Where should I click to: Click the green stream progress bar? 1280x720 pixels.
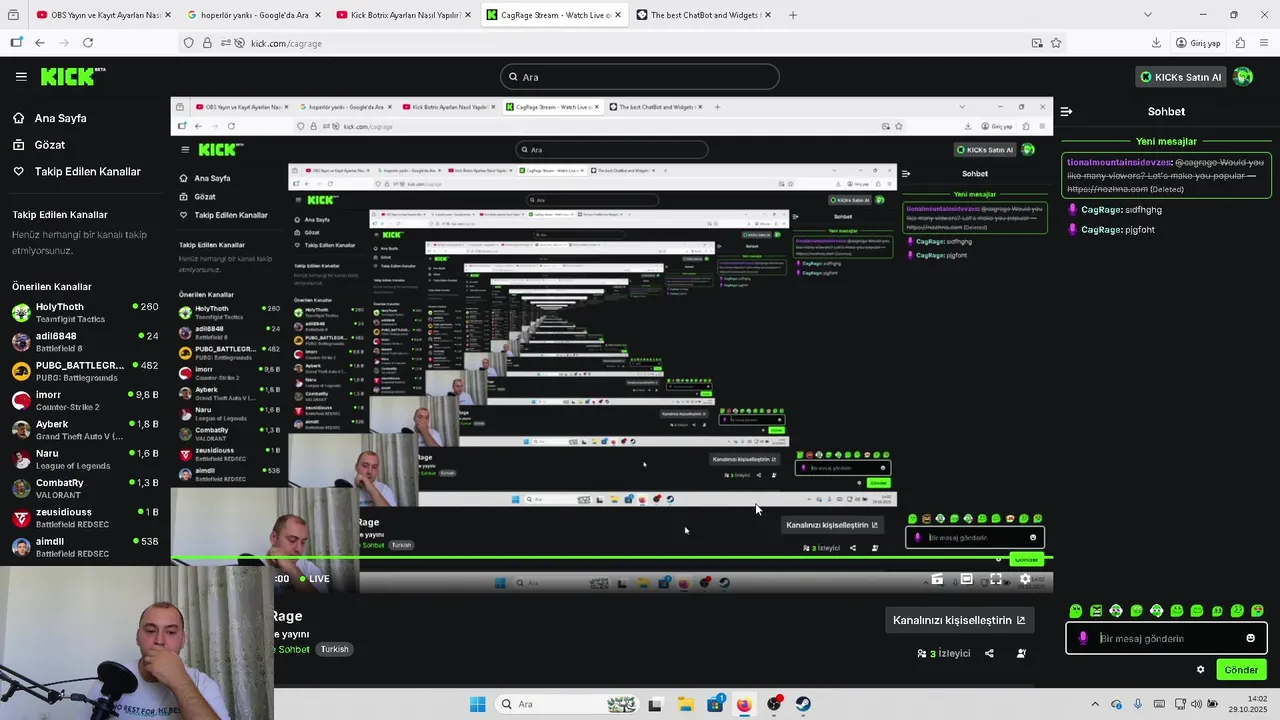point(612,557)
